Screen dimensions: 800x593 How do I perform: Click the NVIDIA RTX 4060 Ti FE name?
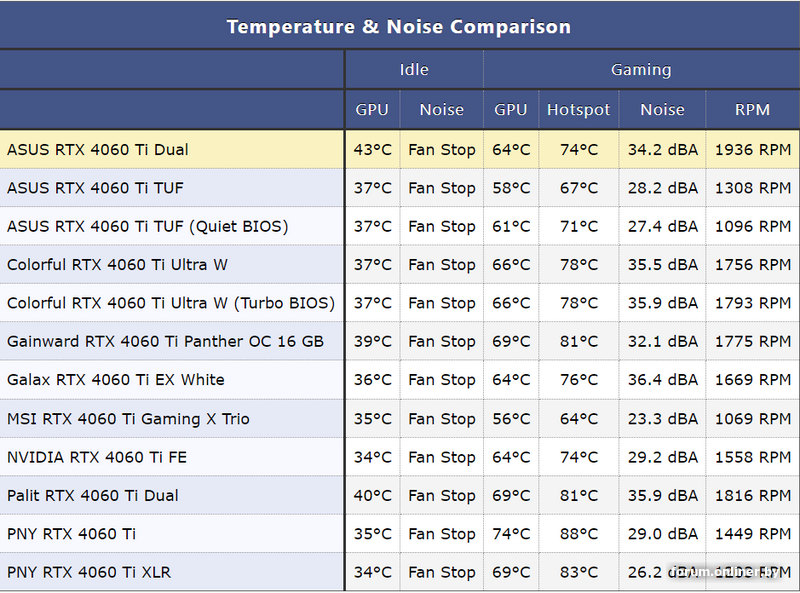pos(97,457)
